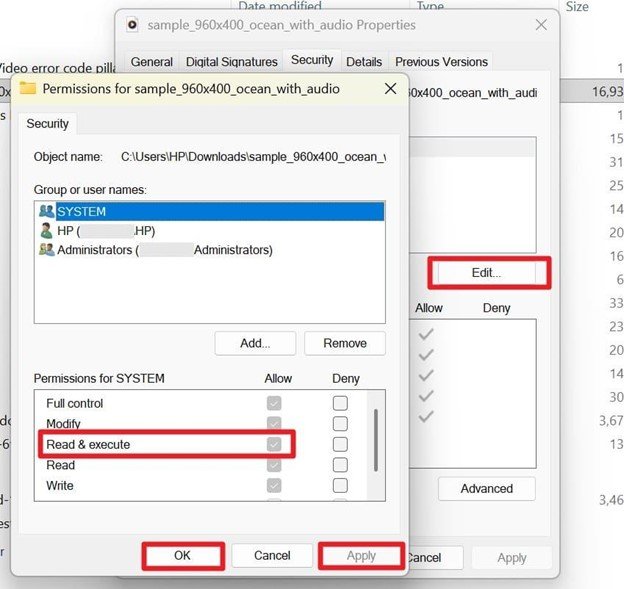Viewport: 624px width, 589px height.
Task: Click the Remove button
Action: (345, 343)
